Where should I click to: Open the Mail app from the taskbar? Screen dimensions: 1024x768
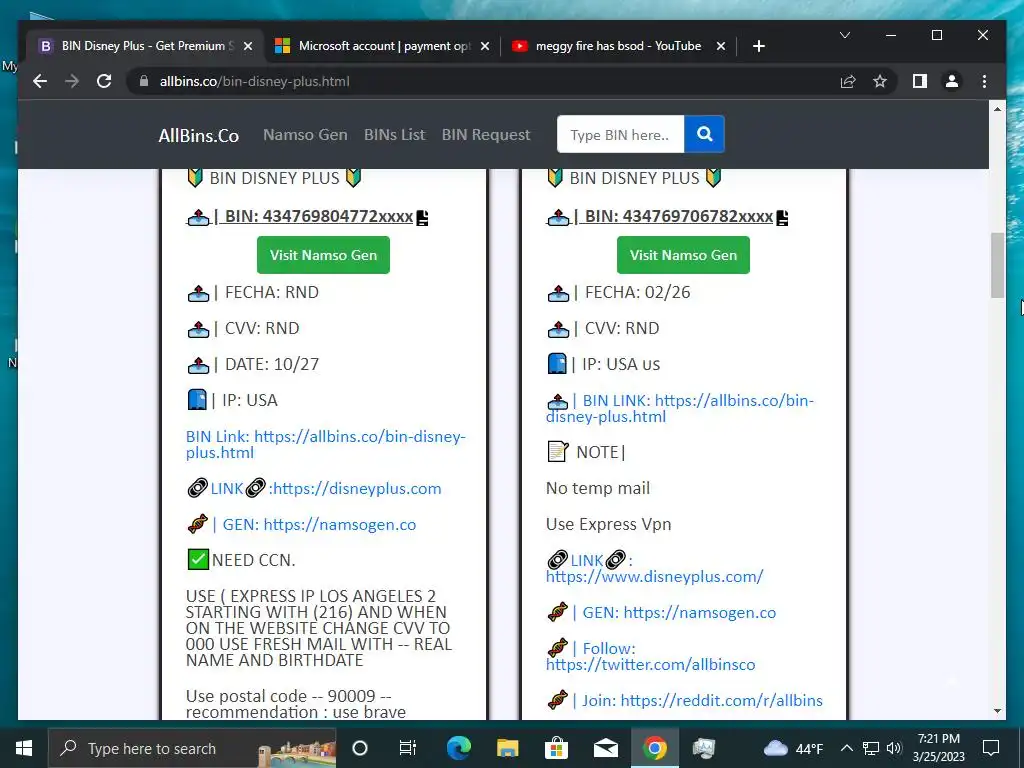(x=605, y=748)
